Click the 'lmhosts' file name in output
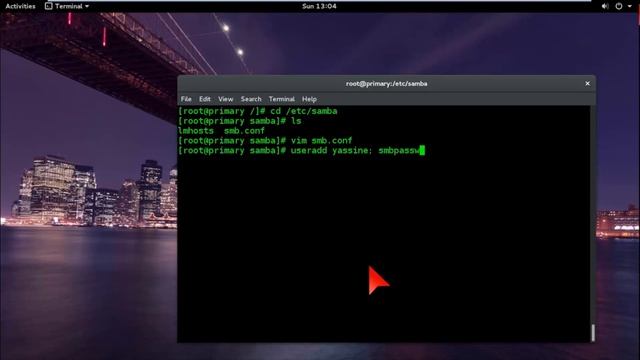The width and height of the screenshot is (640, 360). point(196,131)
